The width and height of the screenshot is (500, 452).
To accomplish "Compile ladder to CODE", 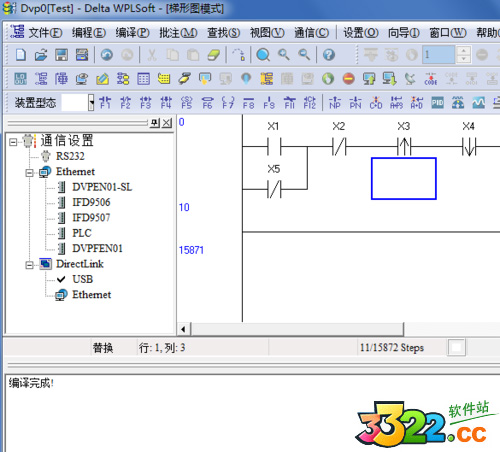I will [431, 79].
